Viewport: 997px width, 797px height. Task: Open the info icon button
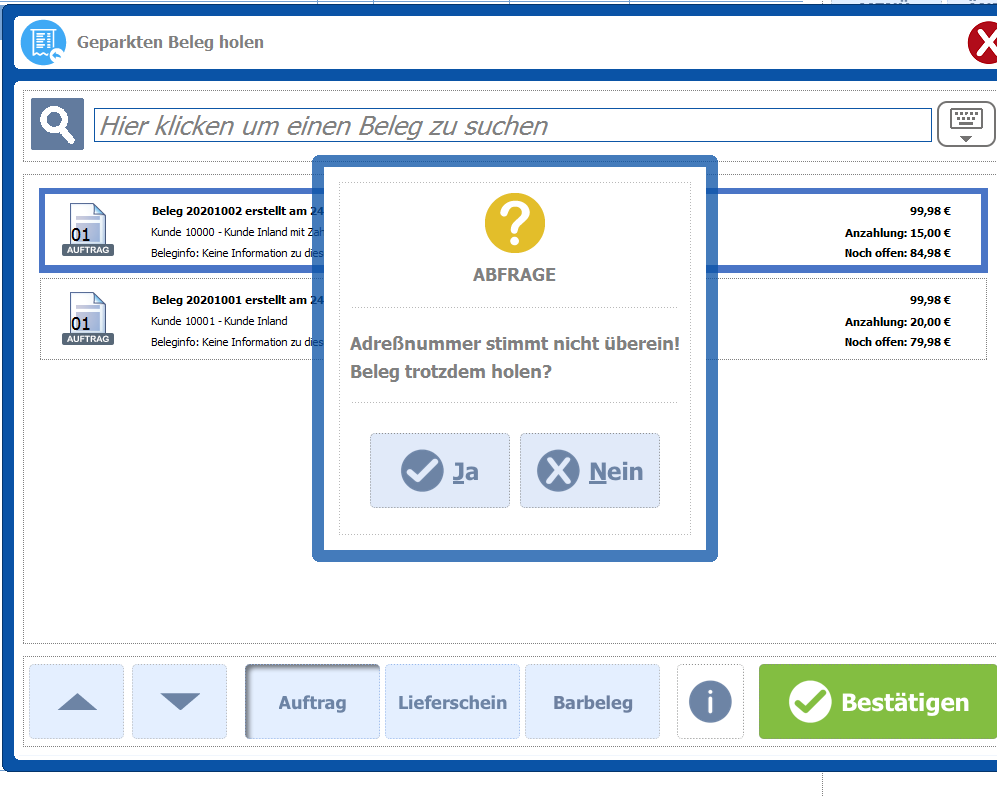(710, 702)
